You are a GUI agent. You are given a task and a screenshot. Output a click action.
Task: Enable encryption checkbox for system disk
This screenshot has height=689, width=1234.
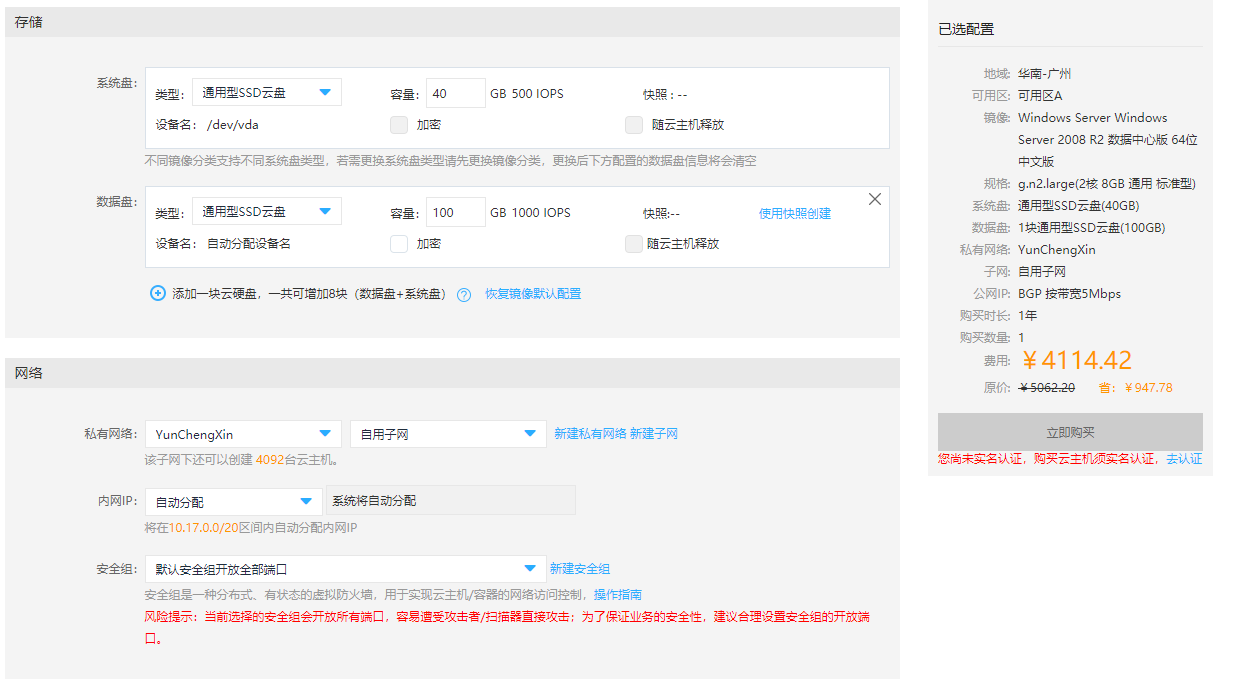tap(399, 125)
